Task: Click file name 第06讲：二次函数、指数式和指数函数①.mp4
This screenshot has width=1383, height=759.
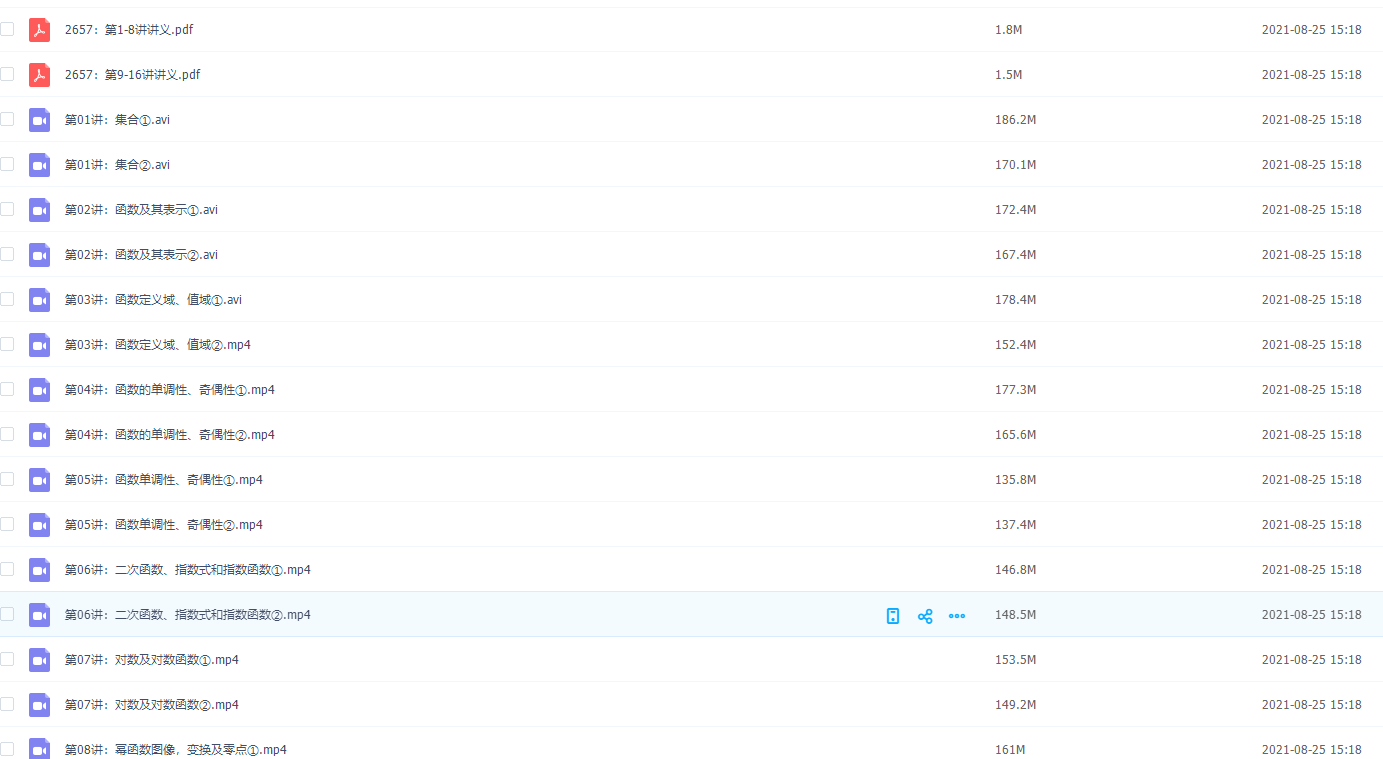Action: point(187,570)
